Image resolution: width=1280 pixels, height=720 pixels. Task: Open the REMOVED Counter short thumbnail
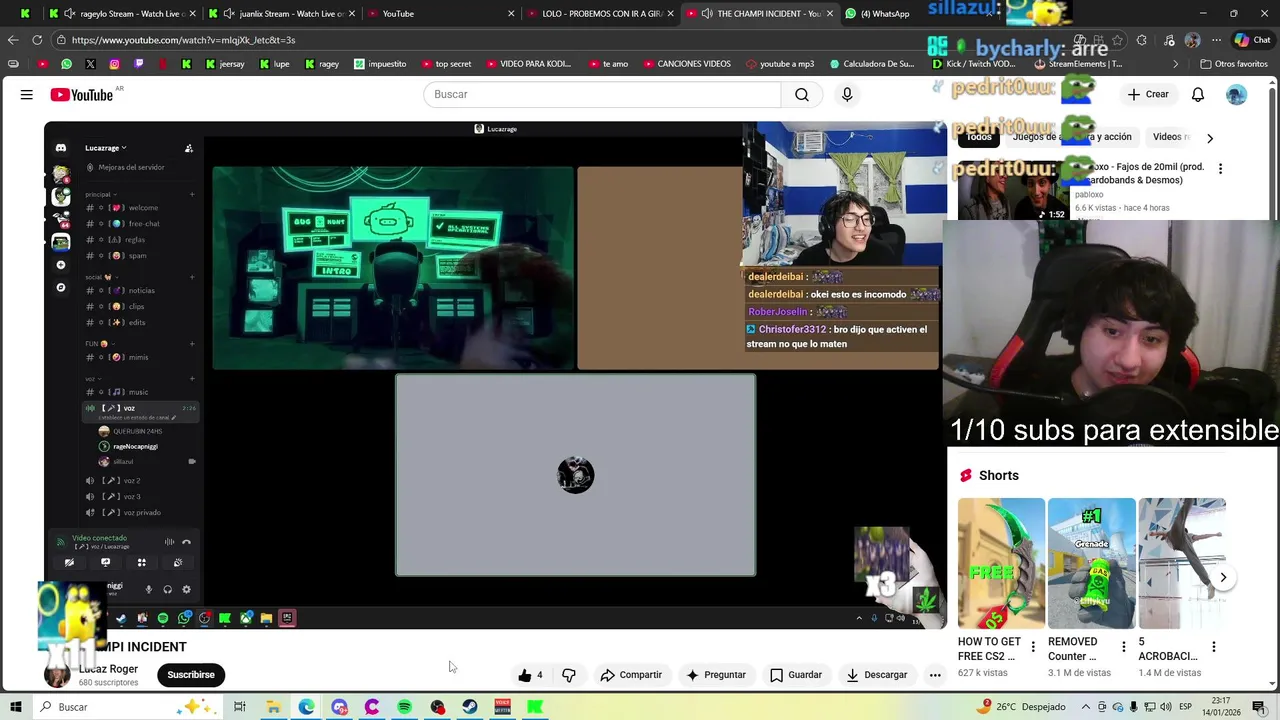click(1091, 563)
